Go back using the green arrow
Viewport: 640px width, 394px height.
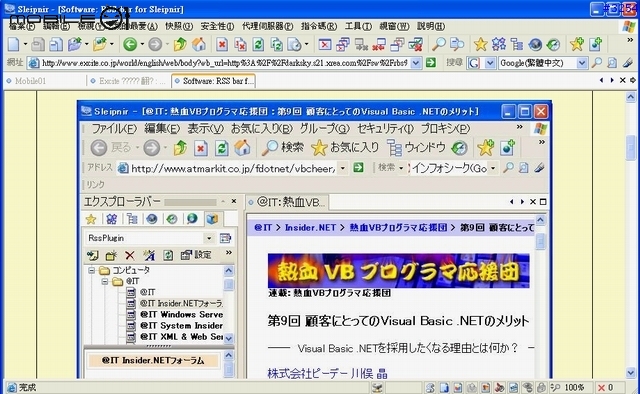[130, 44]
